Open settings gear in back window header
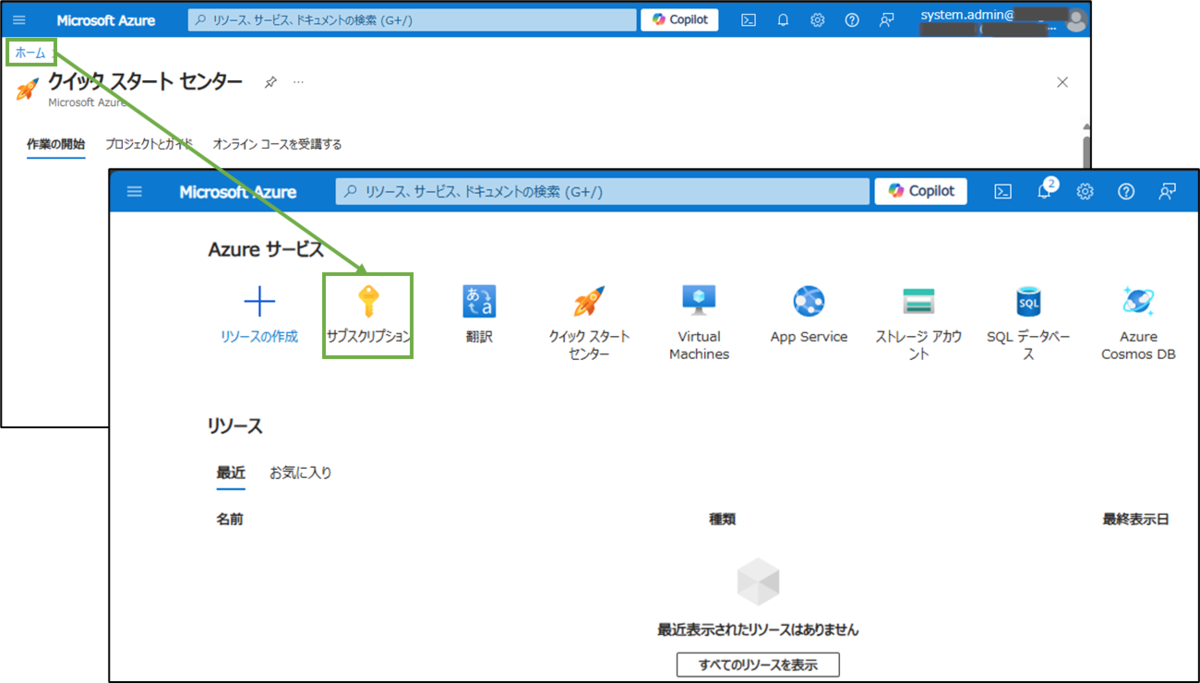The width and height of the screenshot is (1200, 683). (x=817, y=20)
